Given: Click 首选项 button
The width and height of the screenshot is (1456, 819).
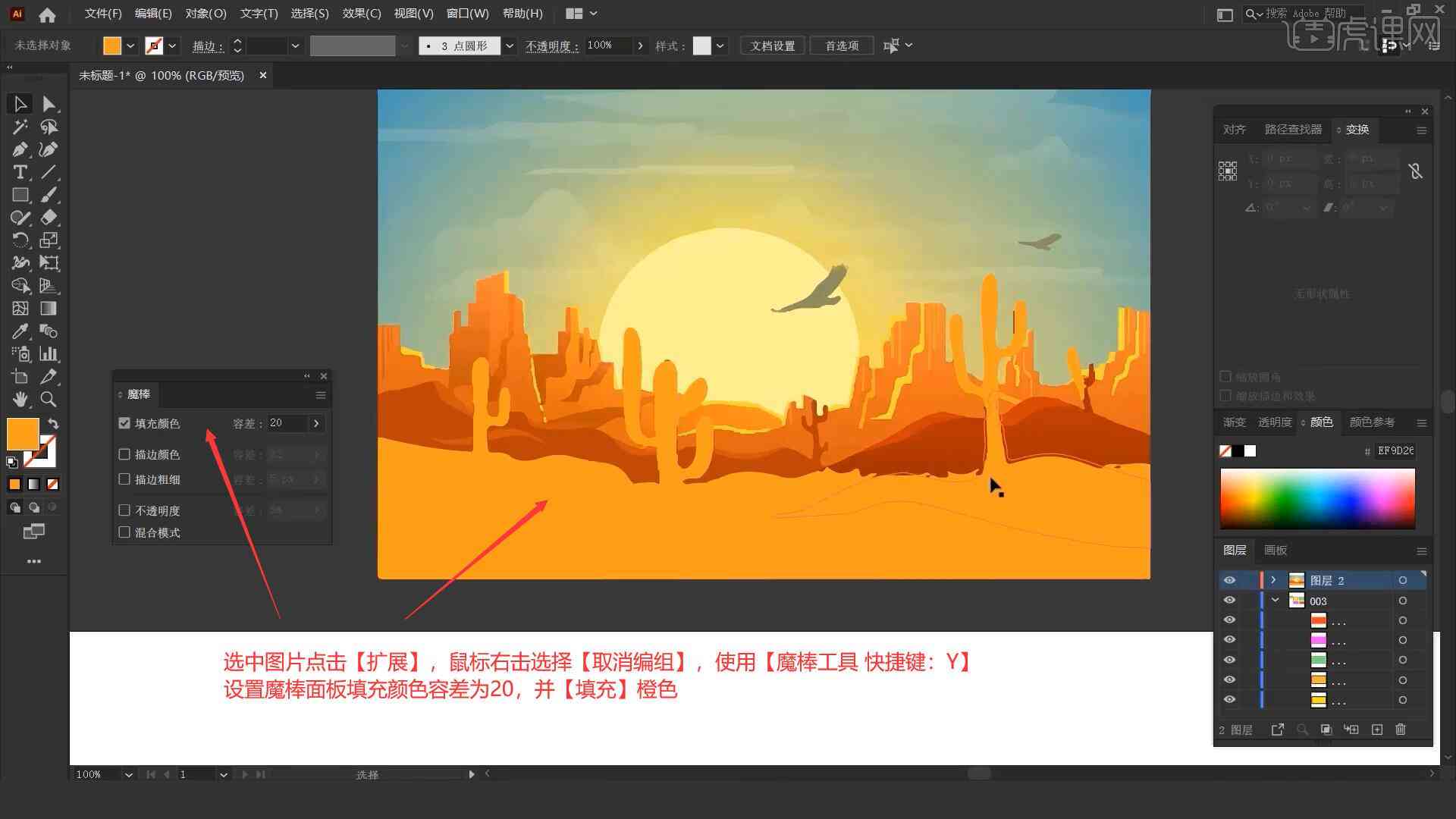Looking at the screenshot, I should (840, 45).
